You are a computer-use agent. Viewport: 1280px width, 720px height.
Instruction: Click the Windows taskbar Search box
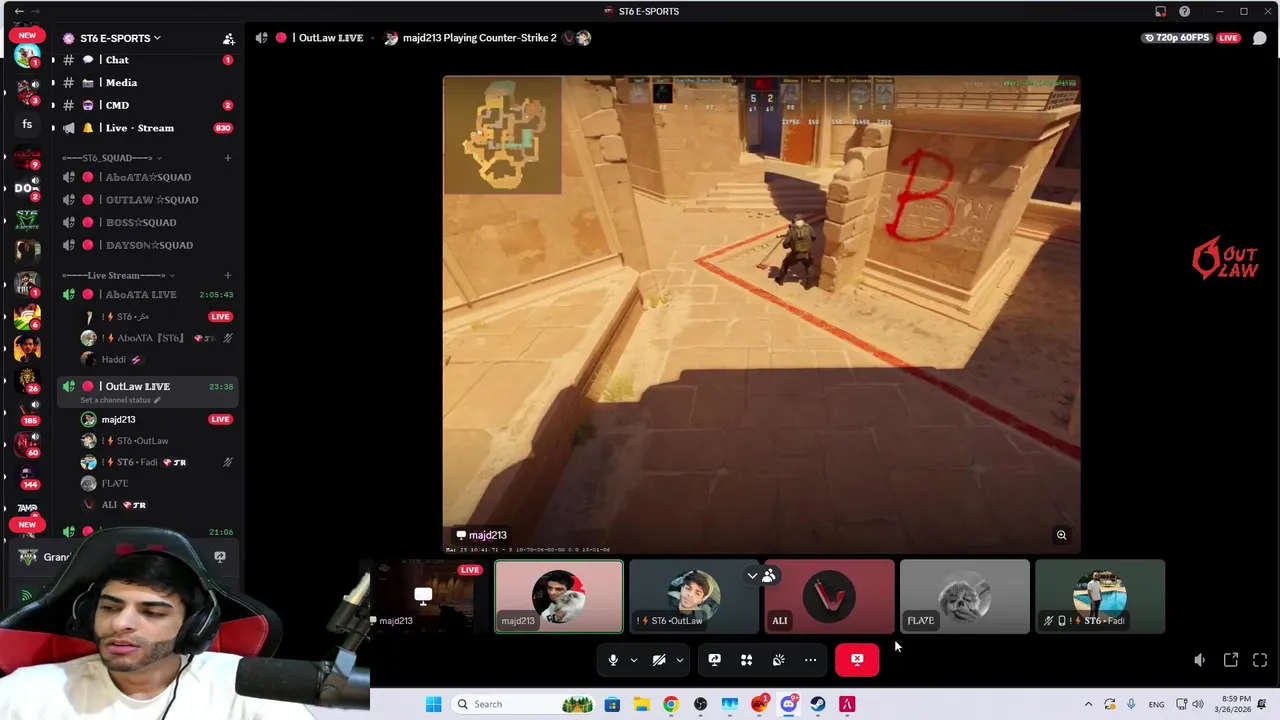click(x=521, y=704)
